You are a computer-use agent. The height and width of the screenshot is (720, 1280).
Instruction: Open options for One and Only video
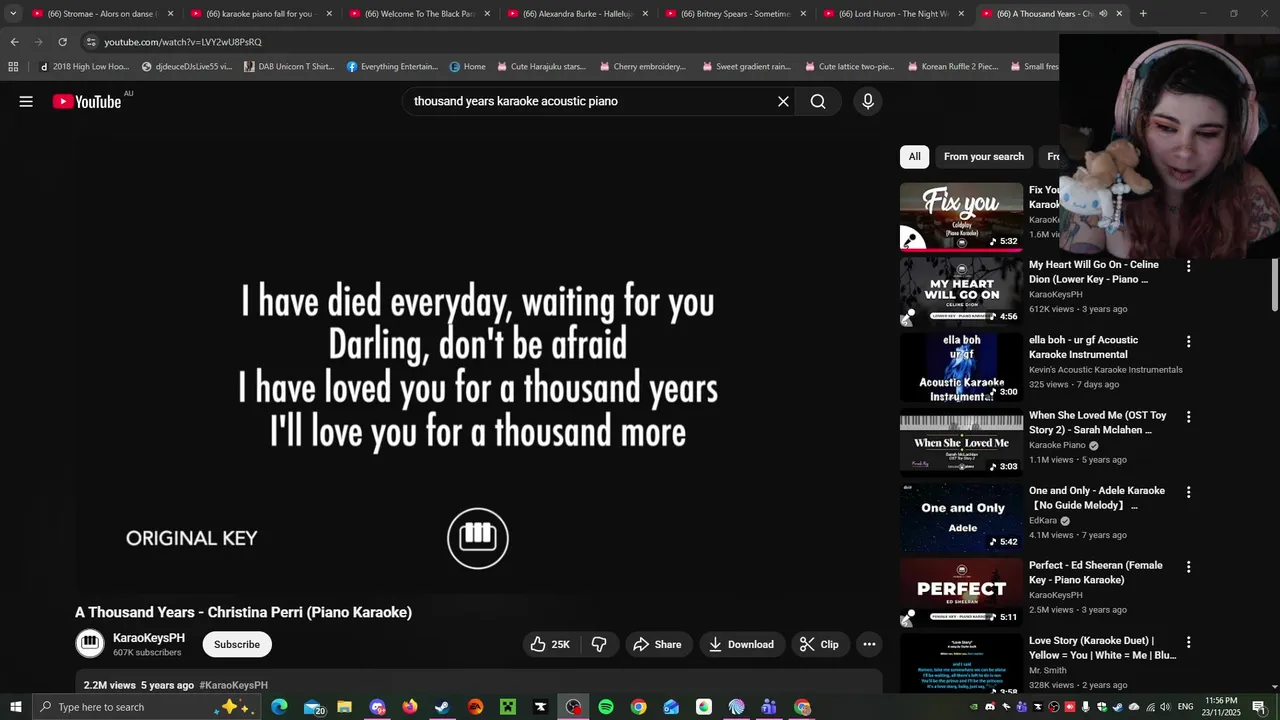pos(1188,492)
